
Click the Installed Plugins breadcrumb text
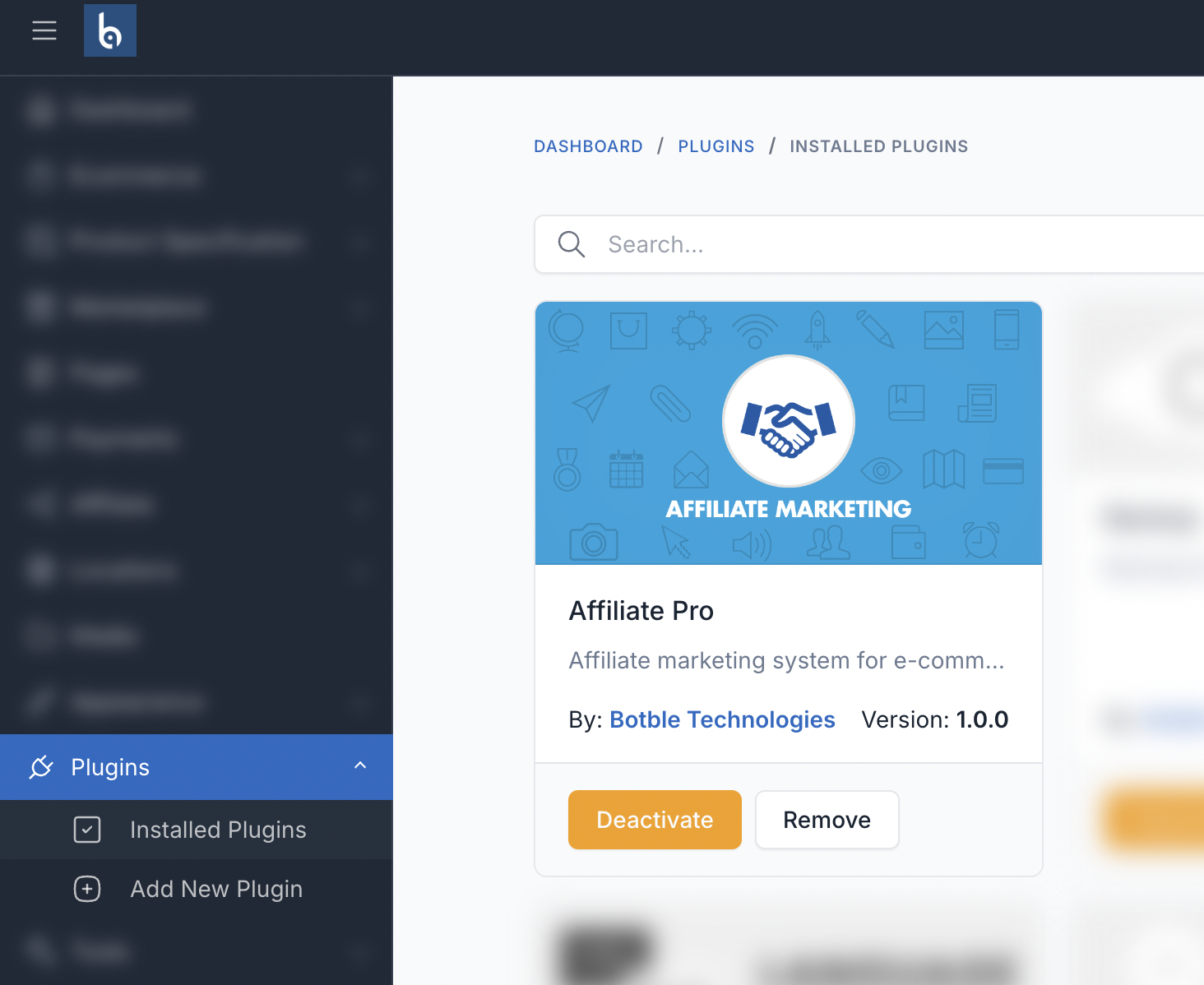tap(878, 146)
